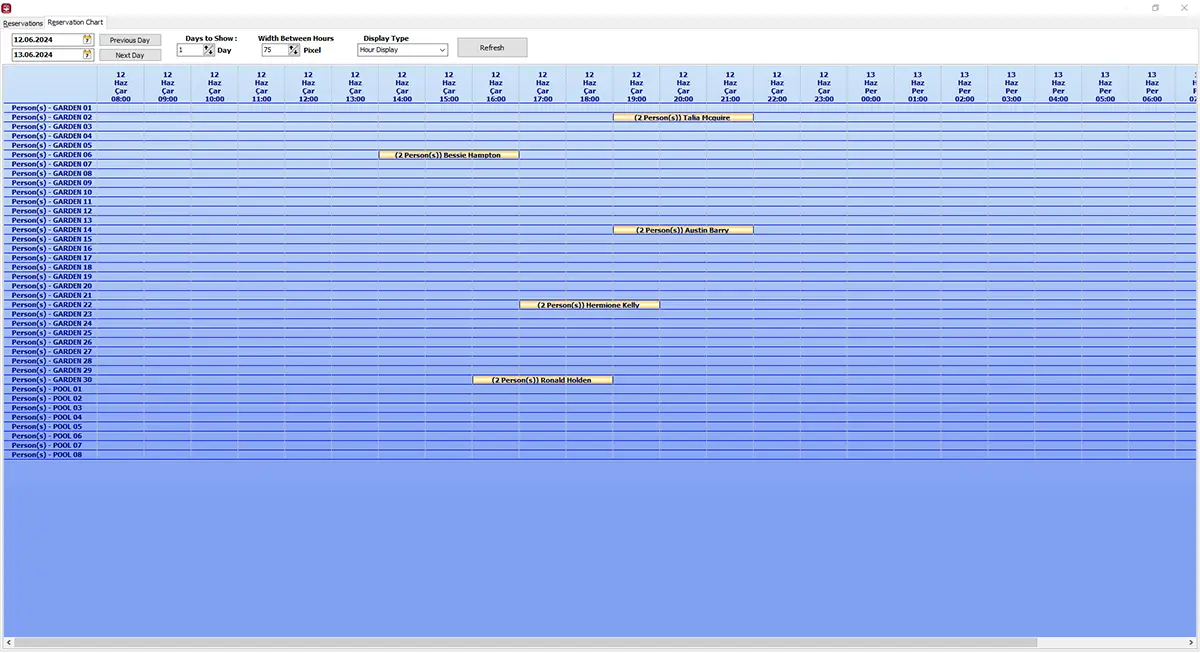Open calendar picker for 13.06.2024 date
Viewport: 1200px width, 653px height.
click(x=88, y=55)
